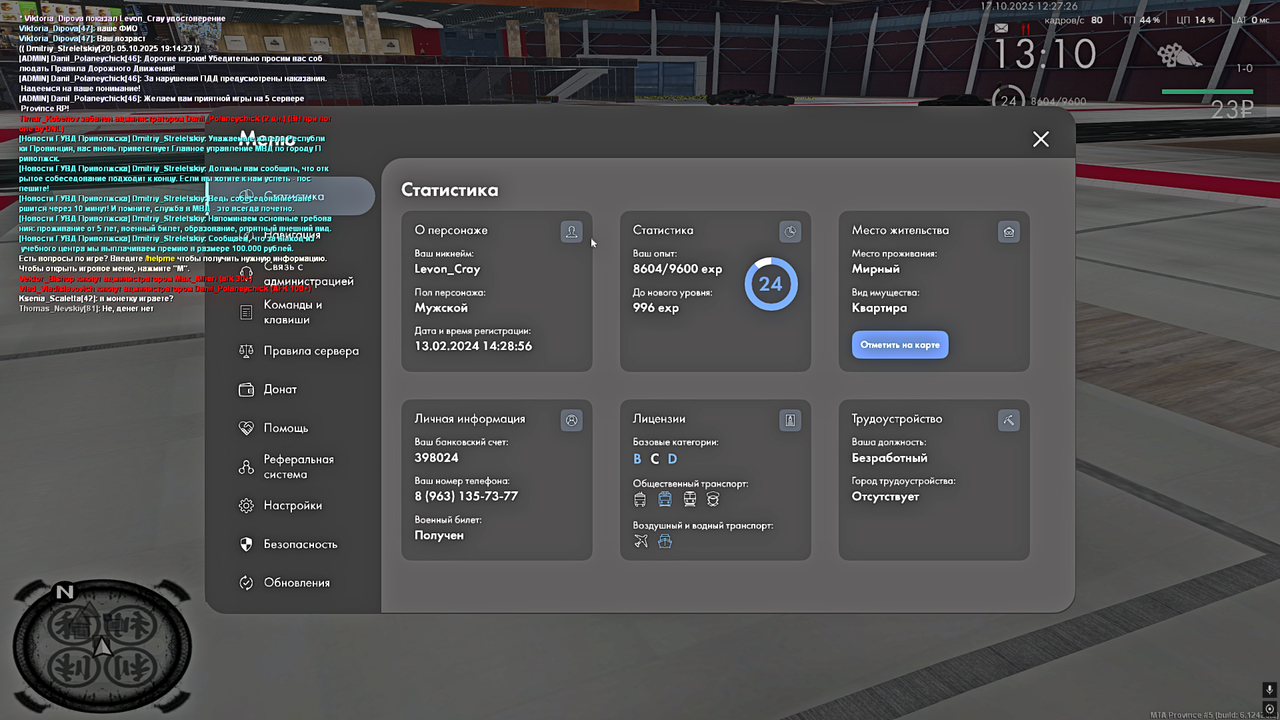Click the 23₽ money balance

[x=1231, y=110]
